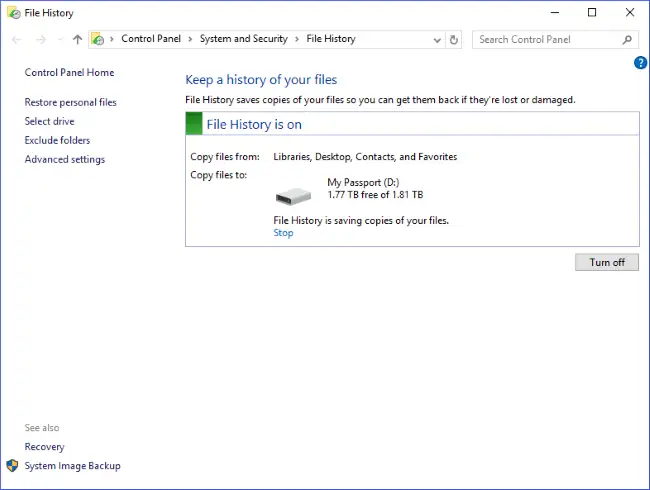
Task: Click the location icon in address bar
Action: (x=98, y=40)
